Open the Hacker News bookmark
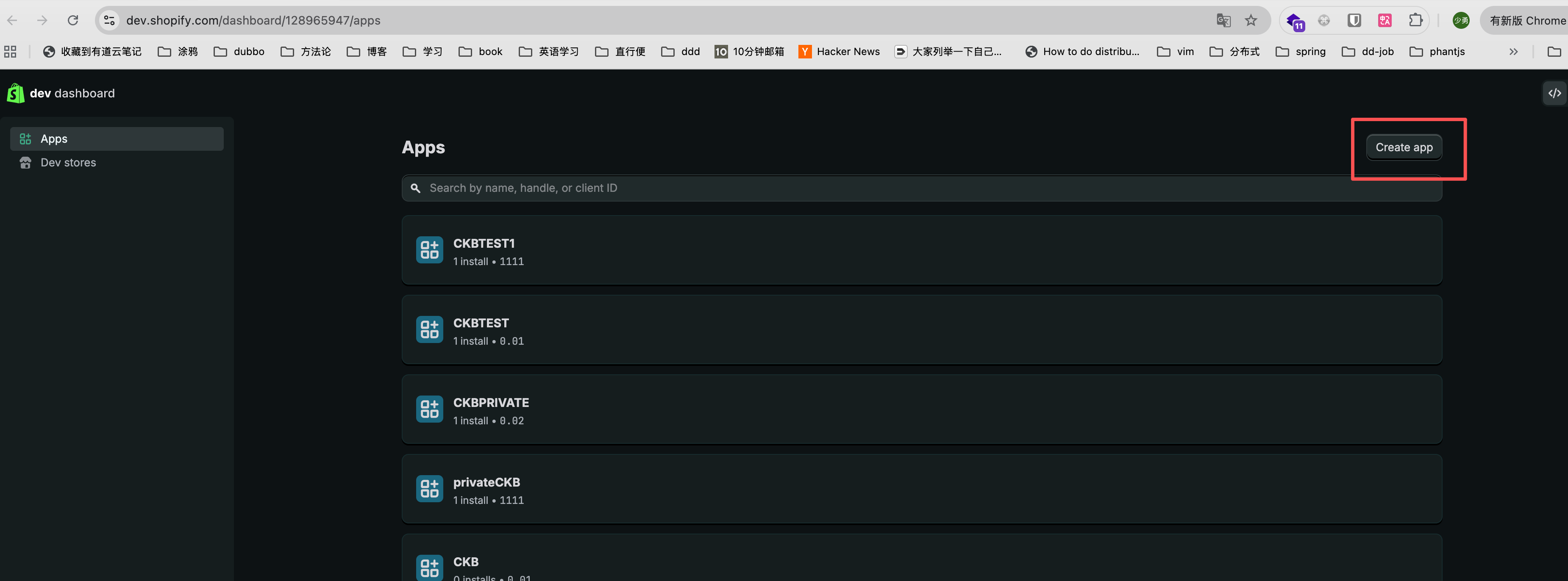This screenshot has width=1568, height=581. [840, 52]
